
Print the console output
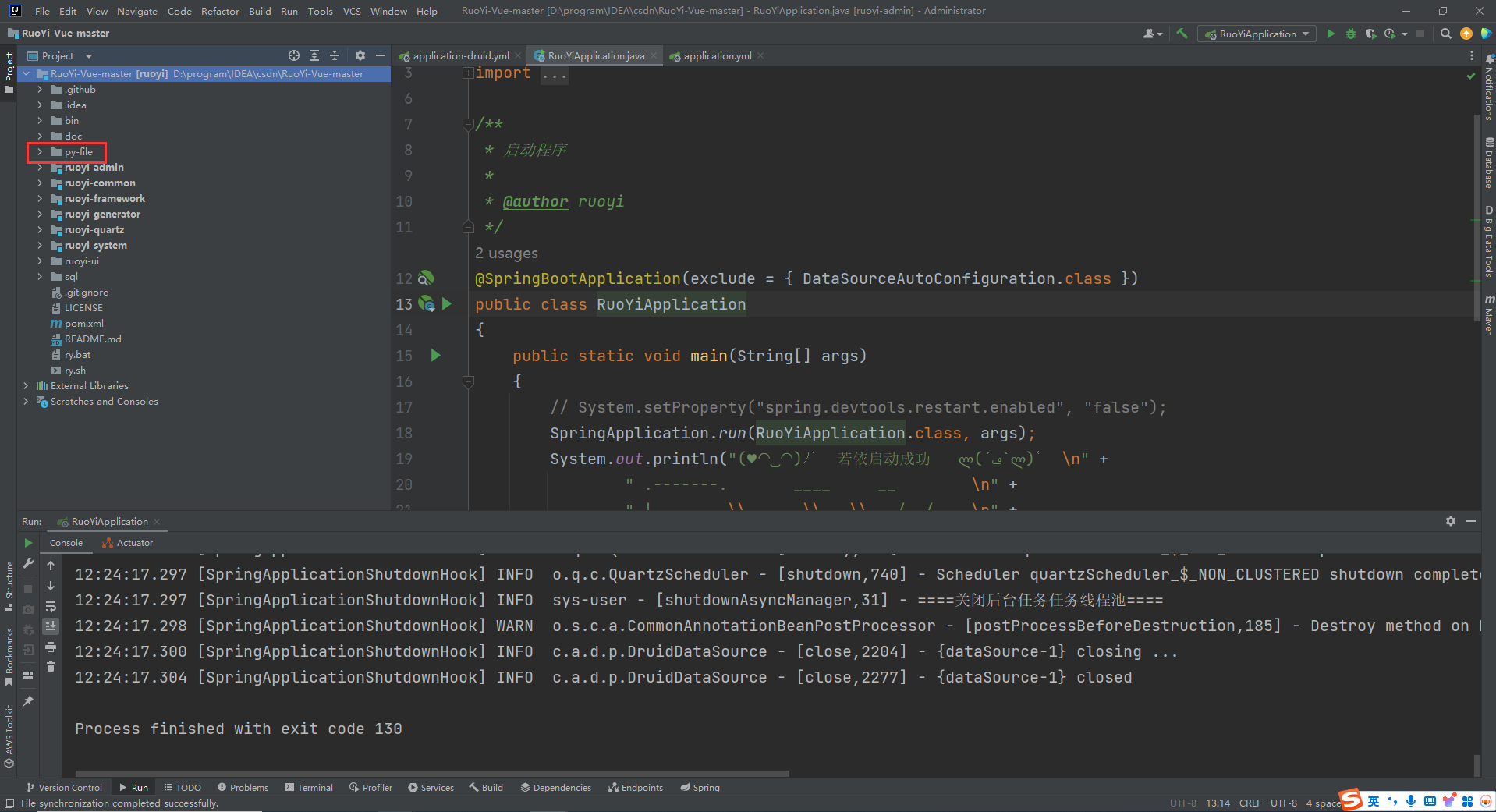tap(51, 647)
